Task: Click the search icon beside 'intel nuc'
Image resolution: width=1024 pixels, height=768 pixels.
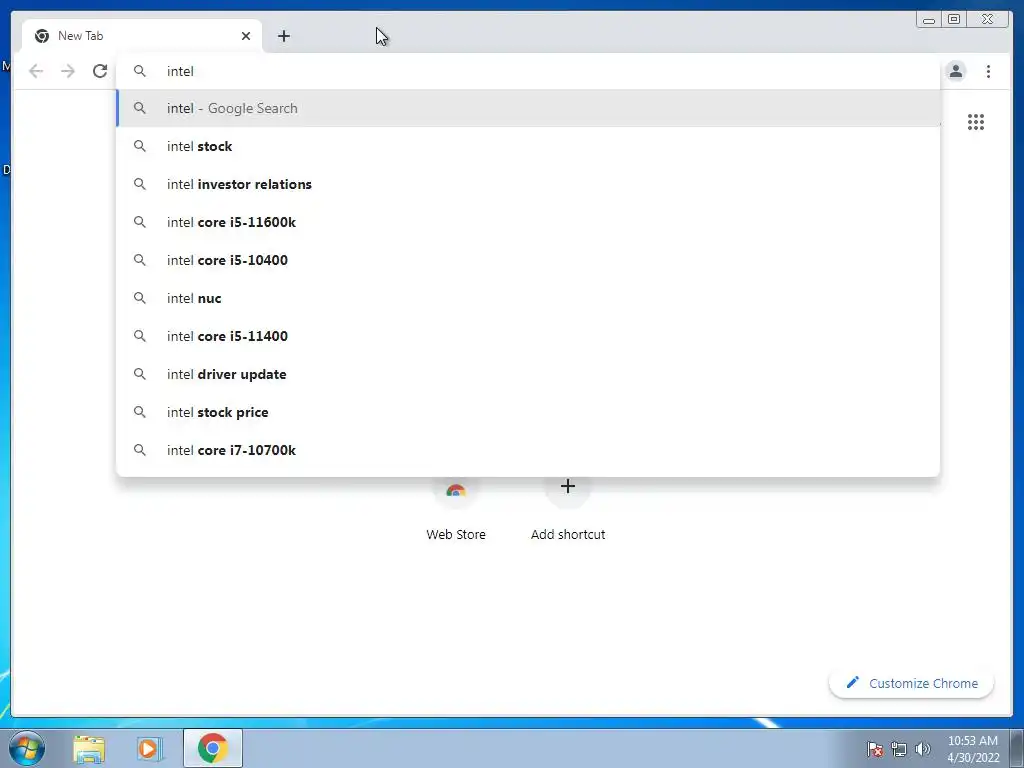Action: click(x=140, y=298)
